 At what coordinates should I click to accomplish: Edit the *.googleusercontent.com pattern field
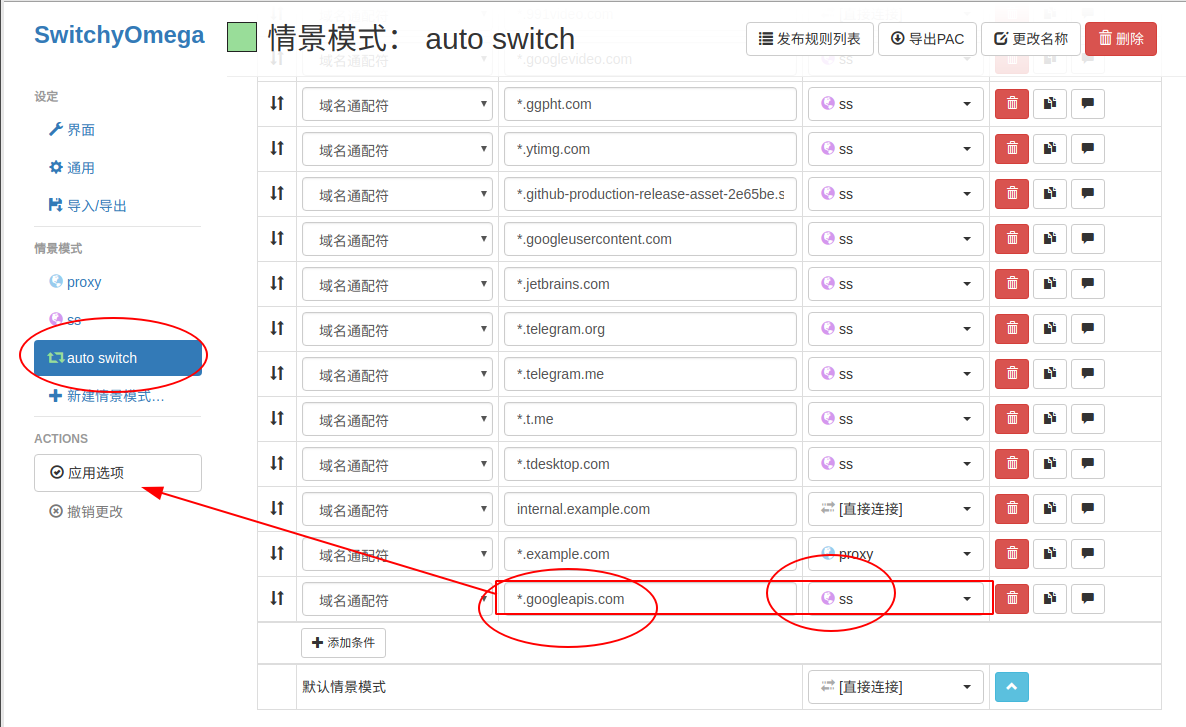pos(650,239)
